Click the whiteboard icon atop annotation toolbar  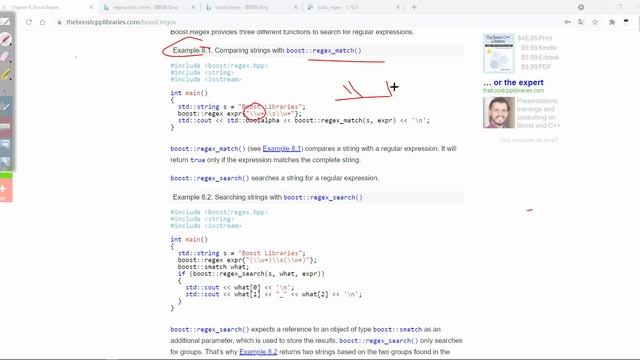click(5, 22)
